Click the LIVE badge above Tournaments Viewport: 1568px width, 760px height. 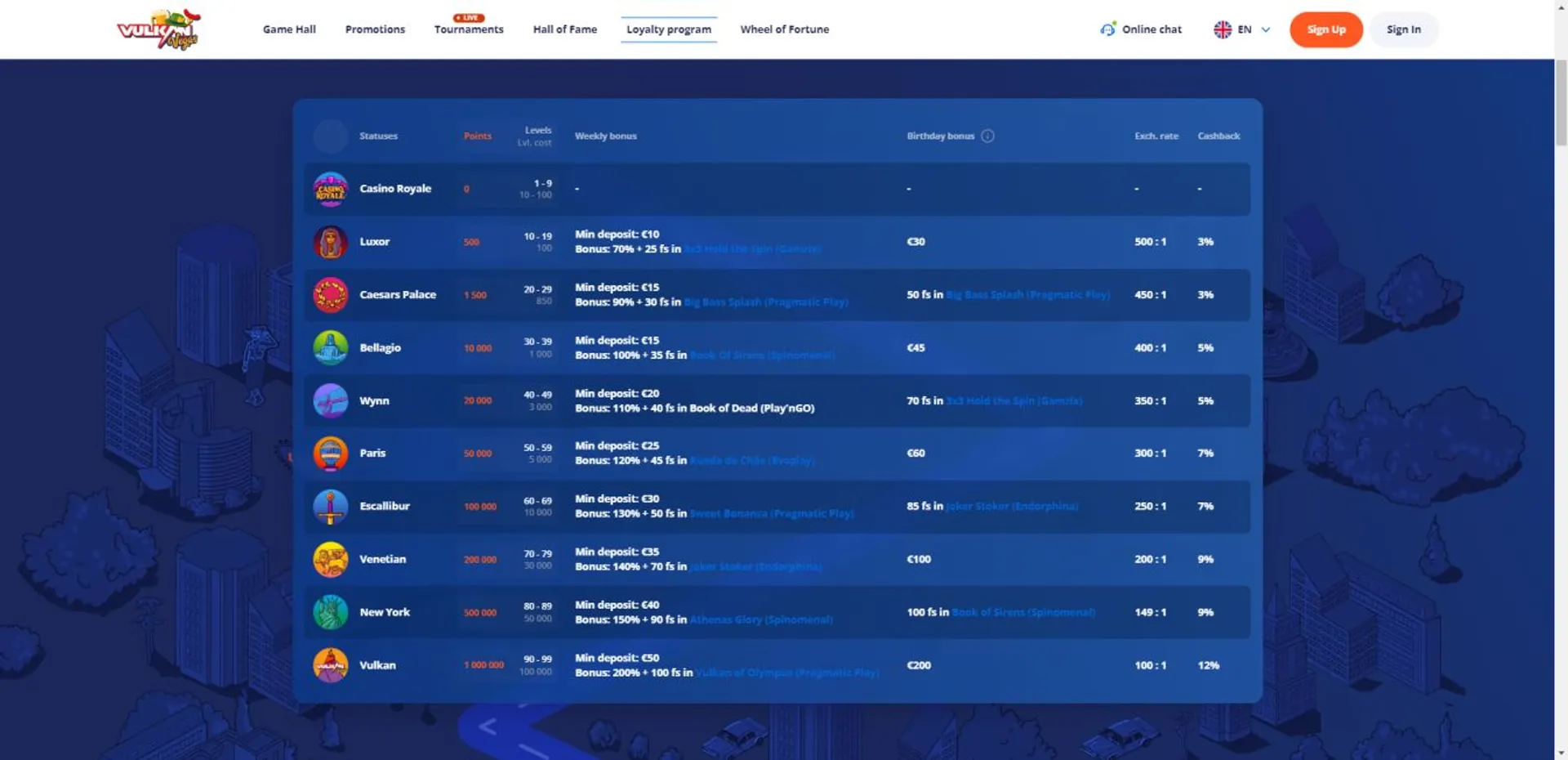(x=469, y=17)
